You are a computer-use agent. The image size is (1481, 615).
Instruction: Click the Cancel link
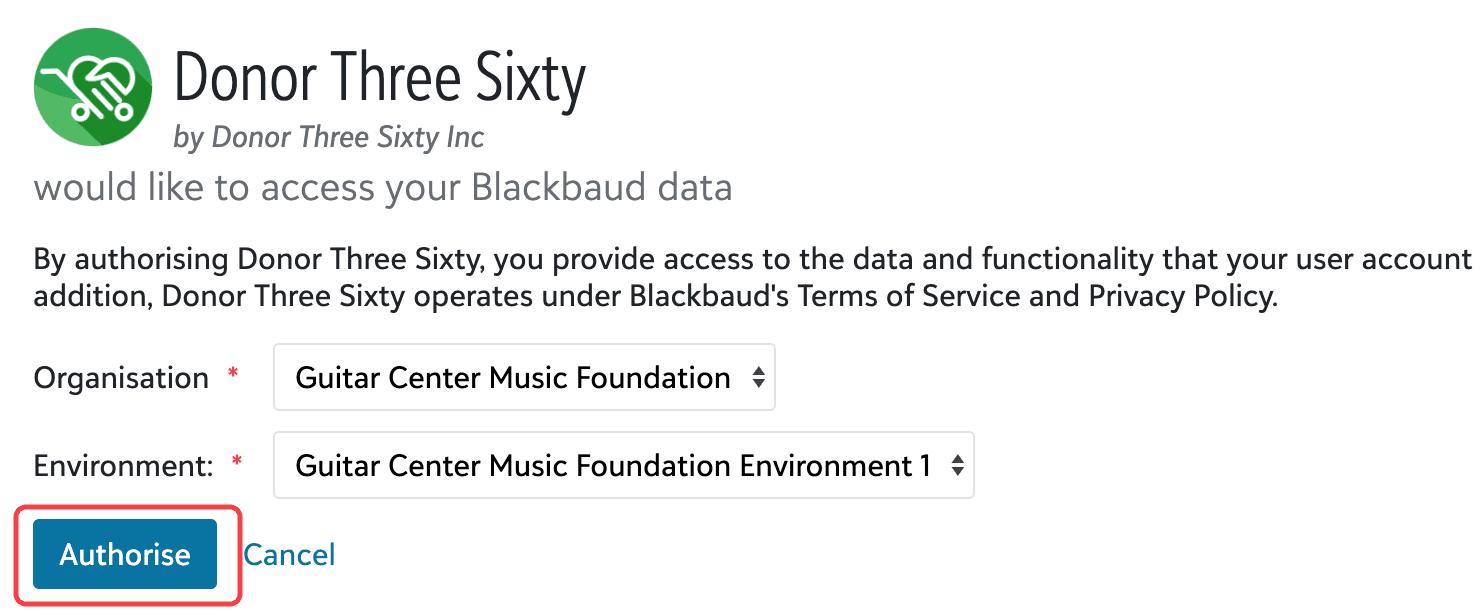pyautogui.click(x=289, y=554)
